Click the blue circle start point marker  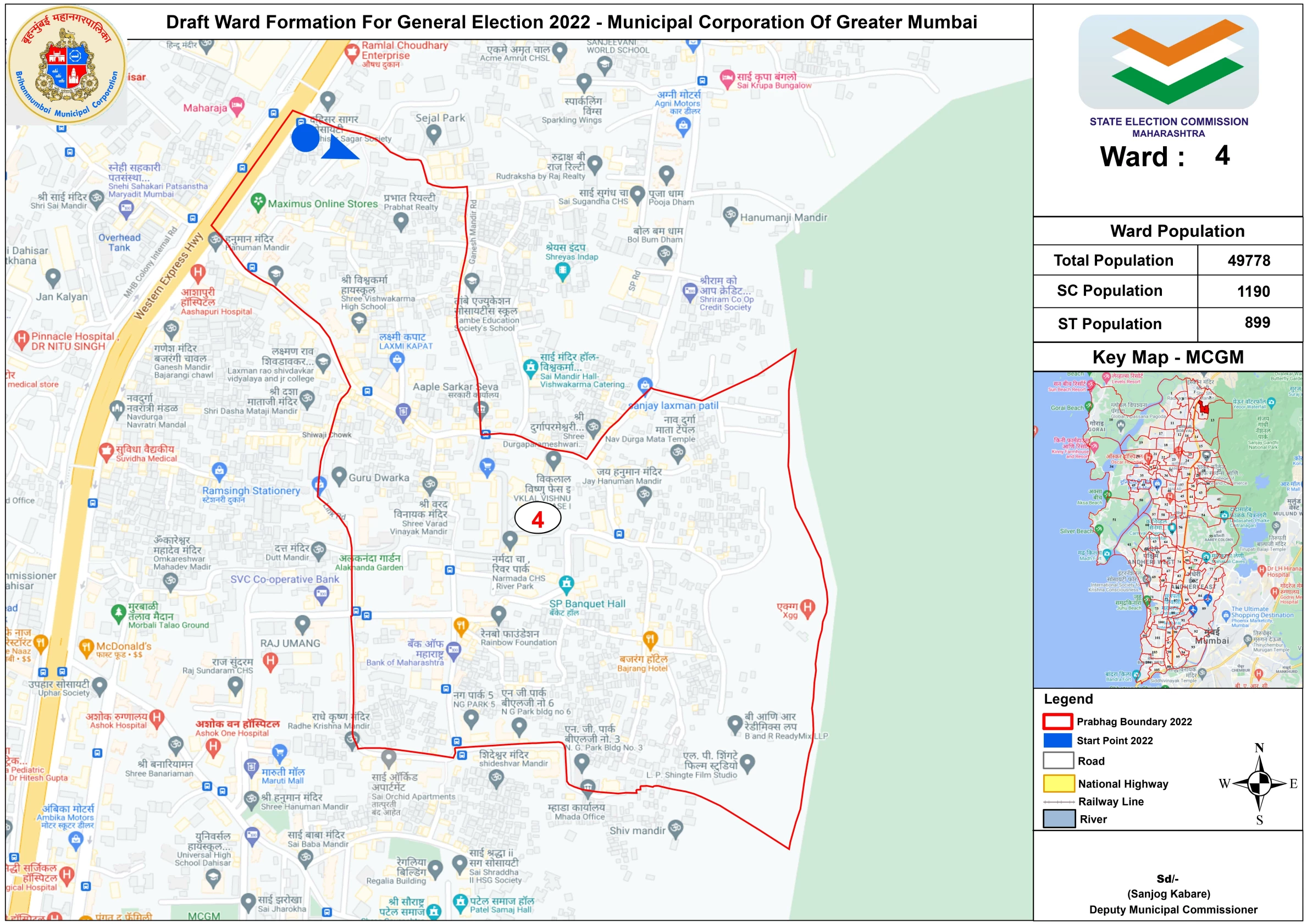[305, 138]
